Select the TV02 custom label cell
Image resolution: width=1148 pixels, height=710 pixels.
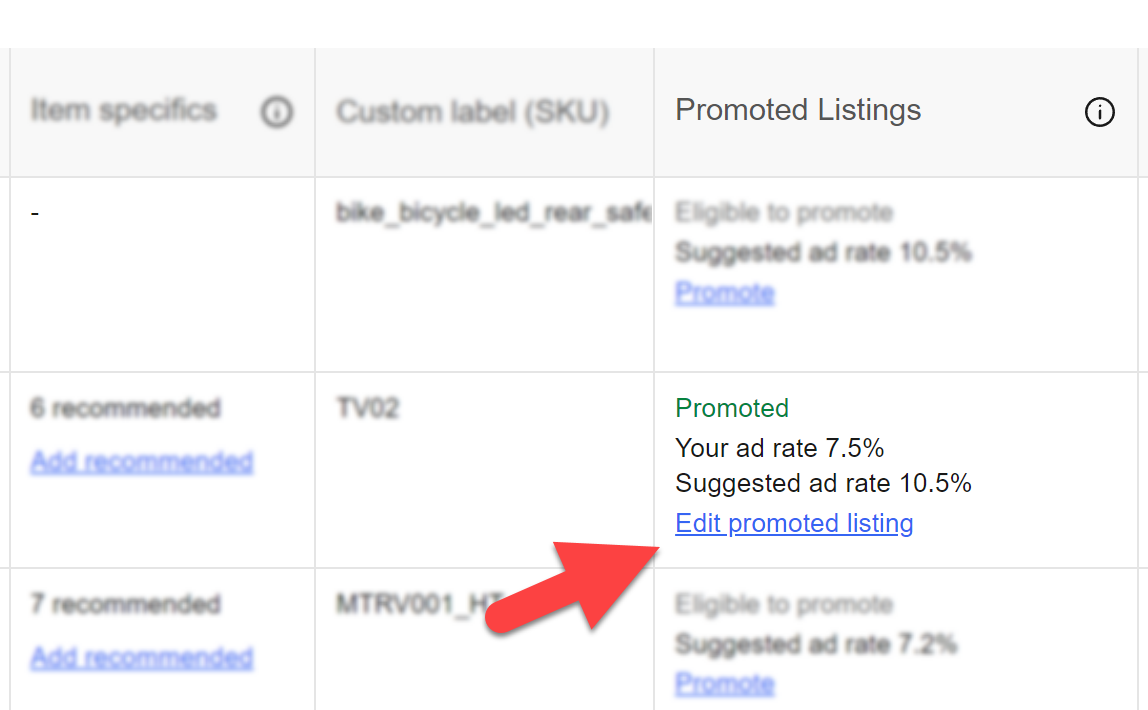pos(367,408)
